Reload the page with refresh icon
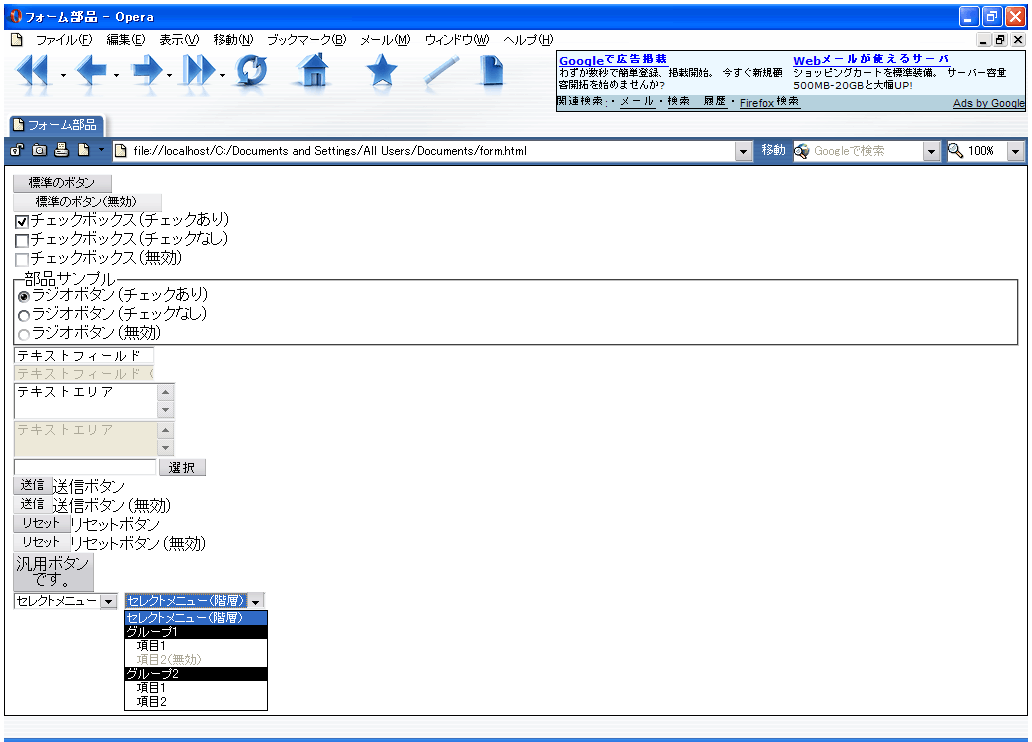Screen dimensions: 1032x742 click(251, 70)
